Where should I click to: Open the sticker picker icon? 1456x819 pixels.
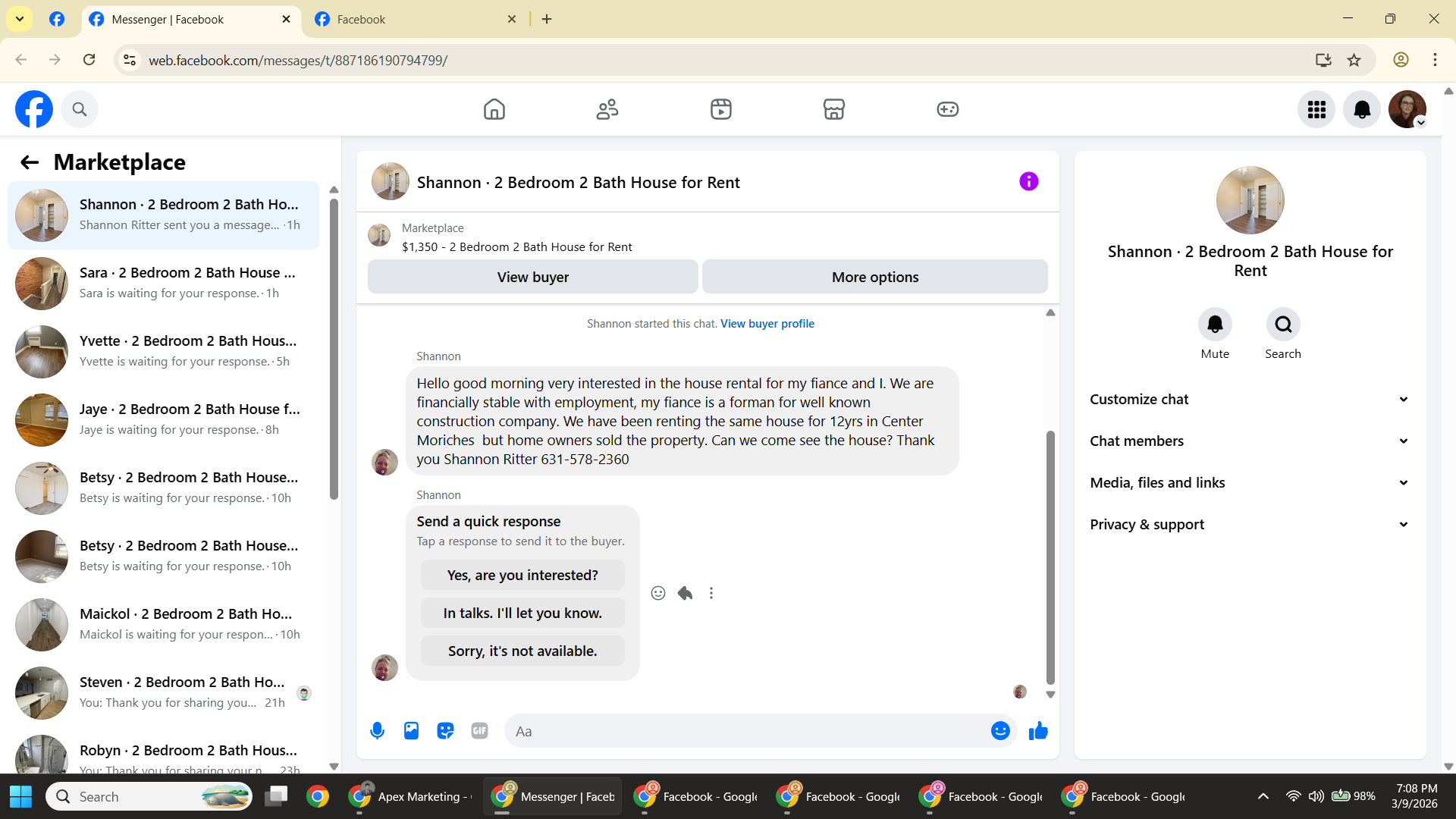click(x=445, y=731)
